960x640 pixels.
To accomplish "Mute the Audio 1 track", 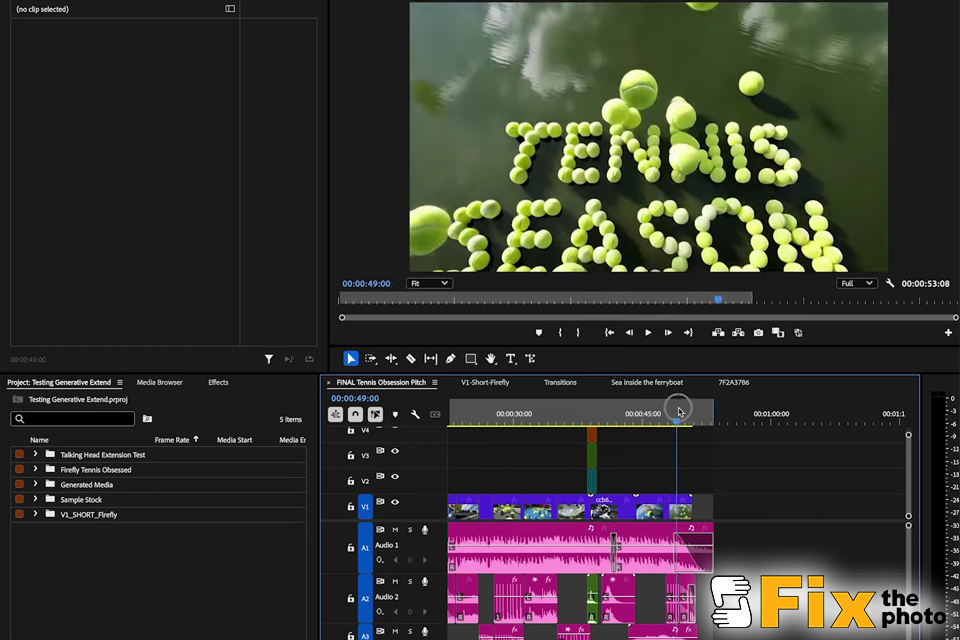I will [x=395, y=530].
